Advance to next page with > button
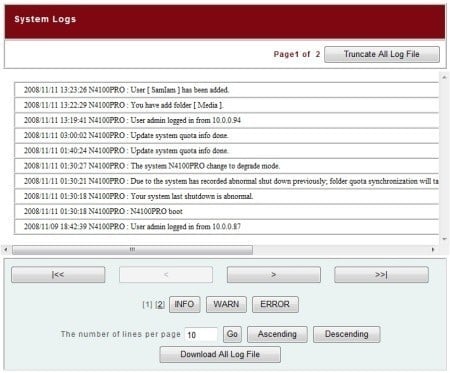This screenshot has width=450, height=373. [x=274, y=275]
